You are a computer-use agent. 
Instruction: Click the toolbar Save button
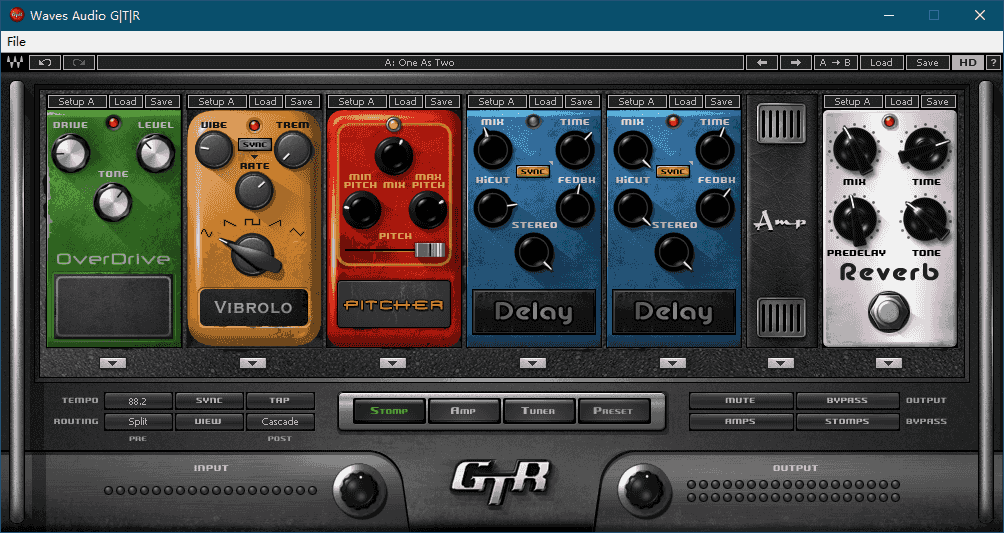pyautogui.click(x=927, y=62)
